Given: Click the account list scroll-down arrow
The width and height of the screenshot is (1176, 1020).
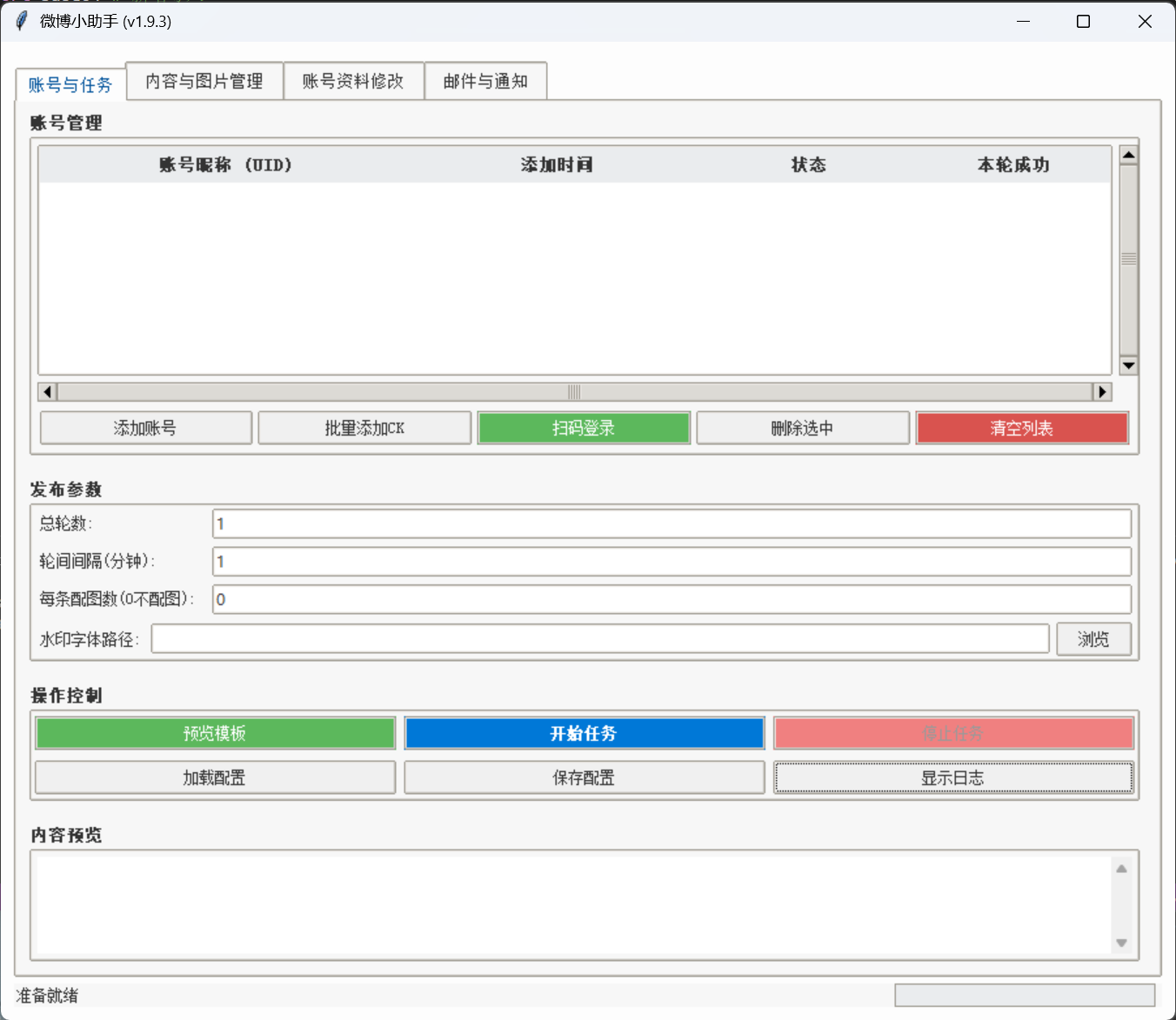Looking at the screenshot, I should 1129,365.
